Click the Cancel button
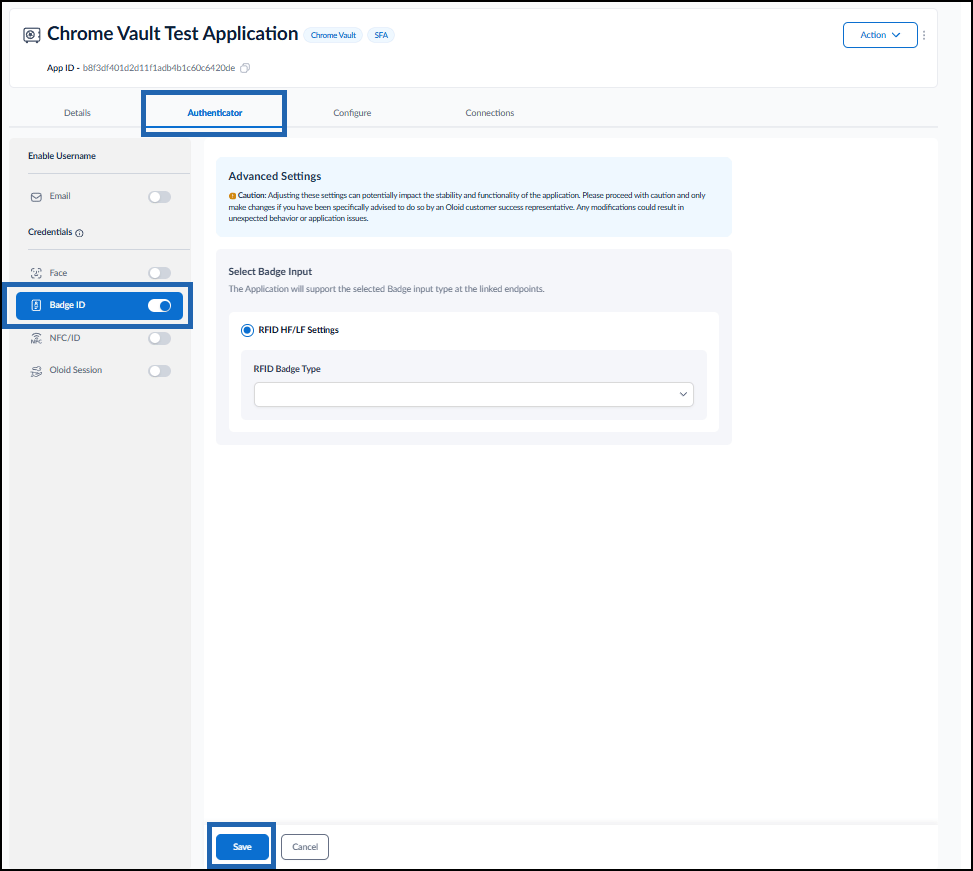The image size is (973, 871). pyautogui.click(x=305, y=847)
